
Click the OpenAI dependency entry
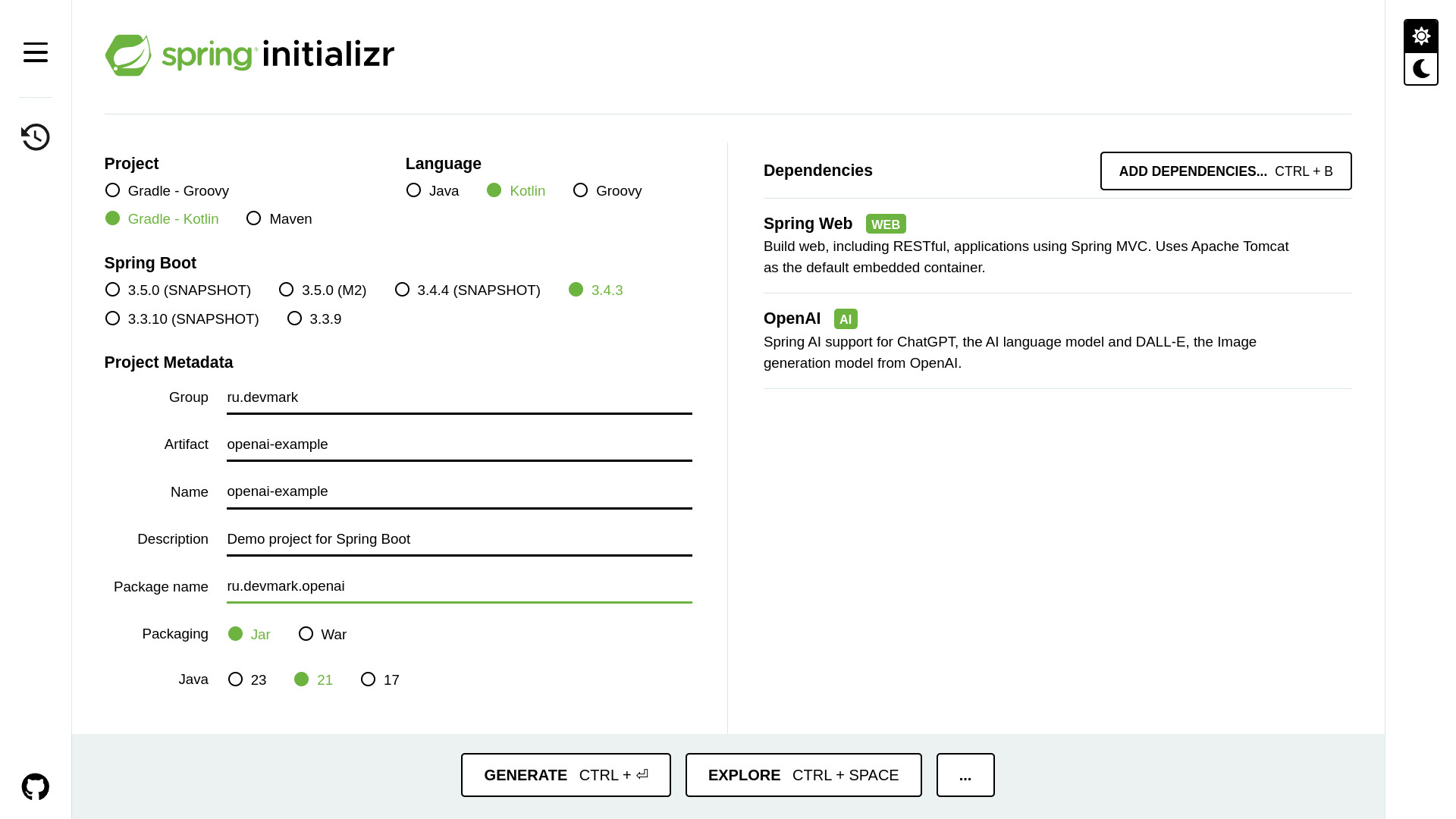1057,341
